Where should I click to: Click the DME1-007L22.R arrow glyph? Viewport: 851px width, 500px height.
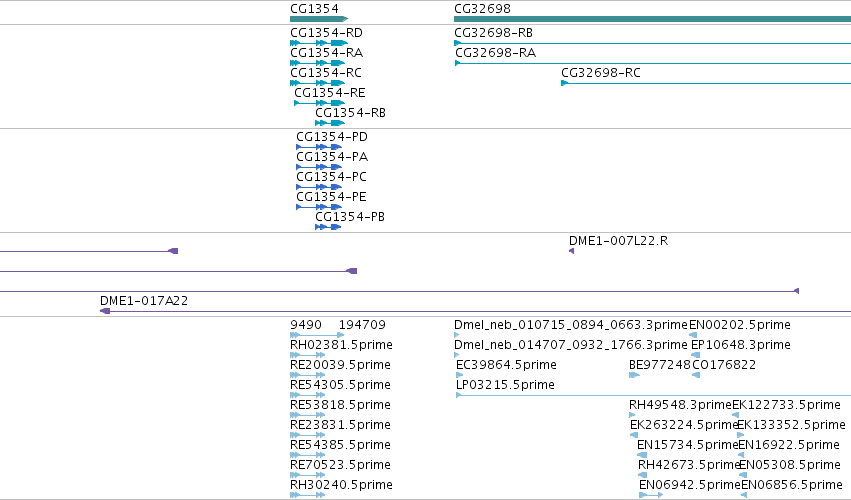click(571, 251)
